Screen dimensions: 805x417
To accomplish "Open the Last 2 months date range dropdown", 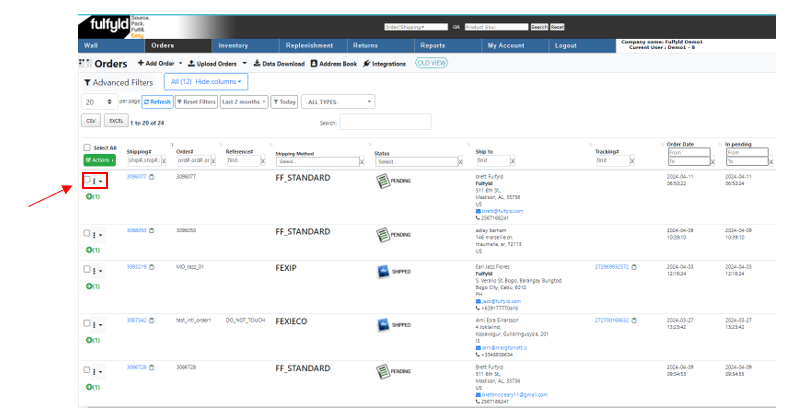I will point(243,101).
